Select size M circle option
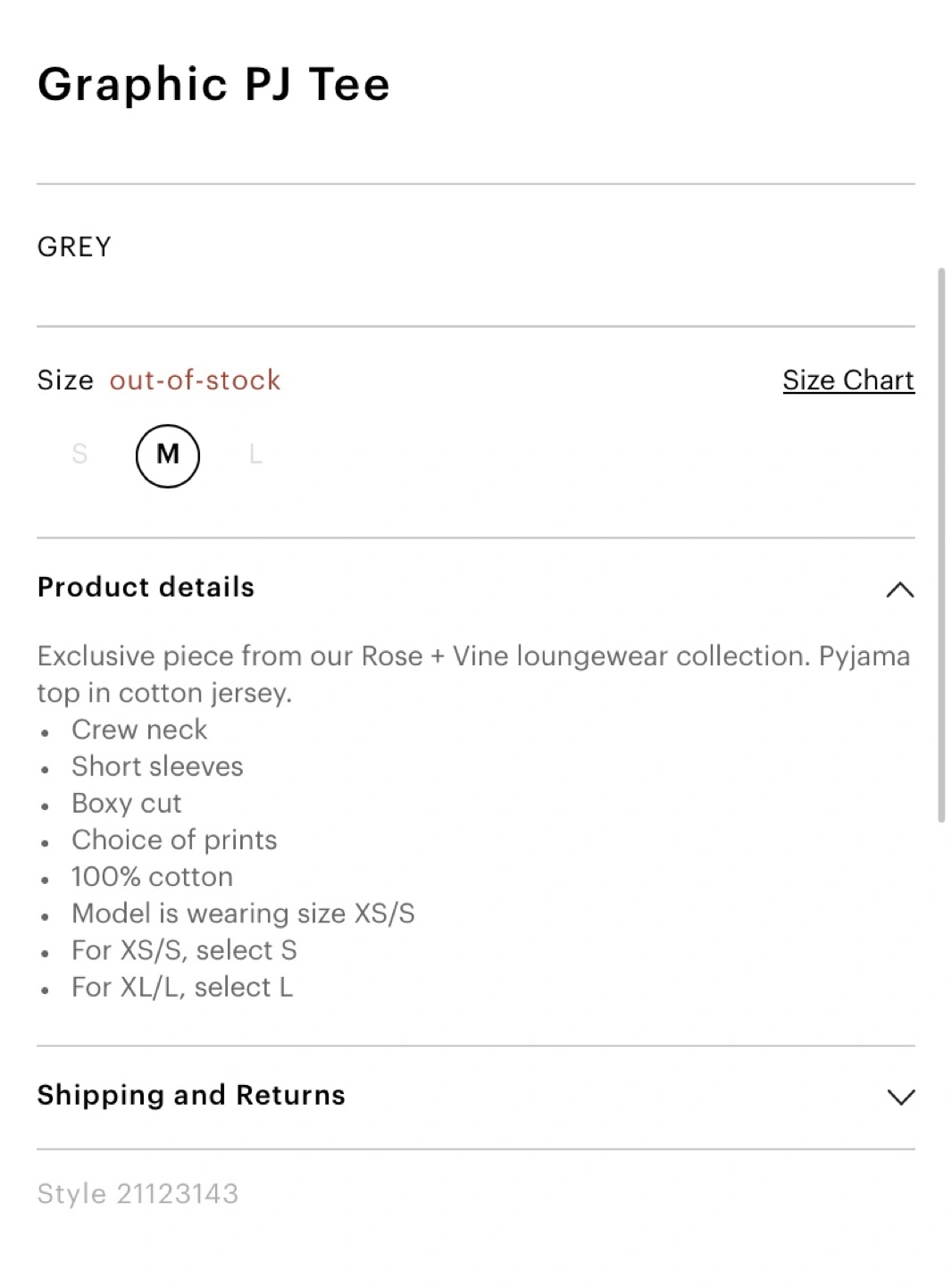Image resolution: width=952 pixels, height=1286 pixels. 167,455
